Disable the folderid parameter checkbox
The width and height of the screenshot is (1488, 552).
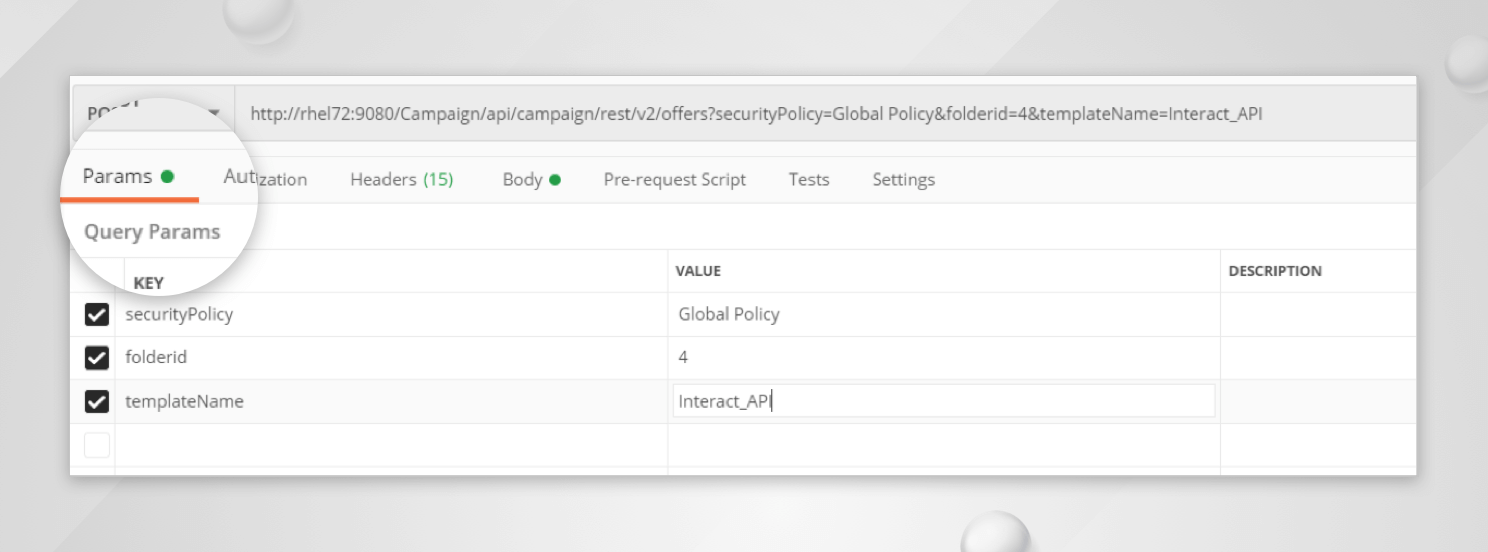point(97,358)
